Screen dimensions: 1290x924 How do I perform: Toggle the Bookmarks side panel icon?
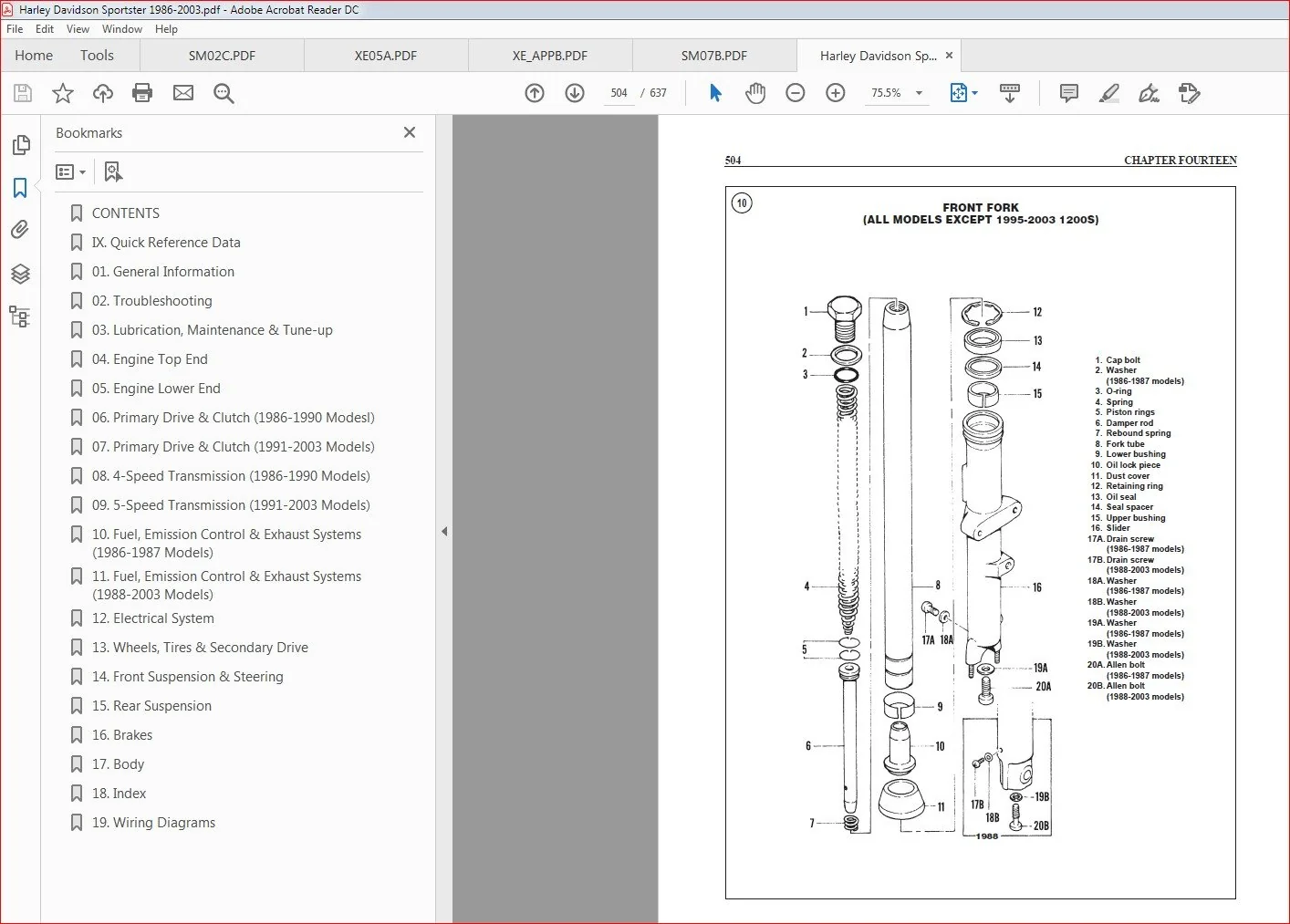click(x=20, y=188)
